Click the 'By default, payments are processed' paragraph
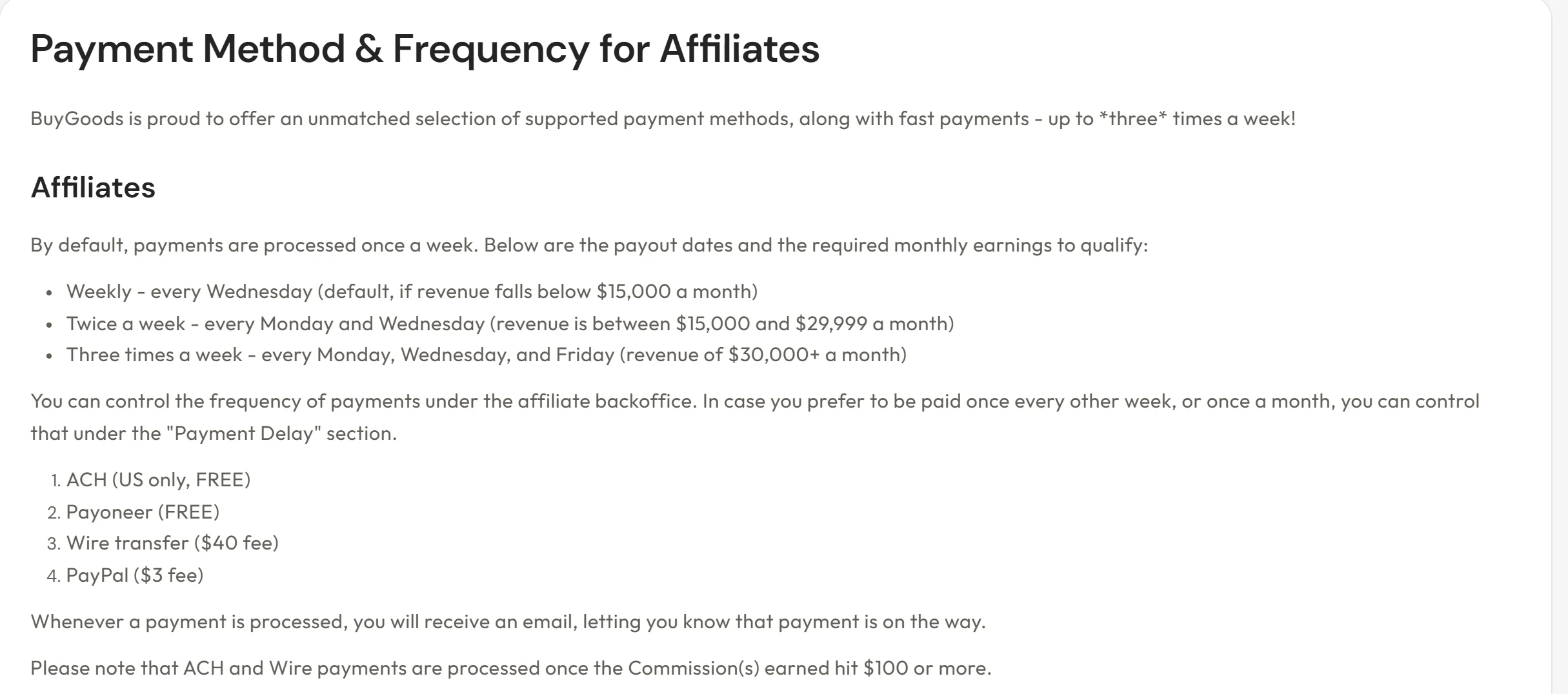This screenshot has width=1568, height=694. point(589,245)
